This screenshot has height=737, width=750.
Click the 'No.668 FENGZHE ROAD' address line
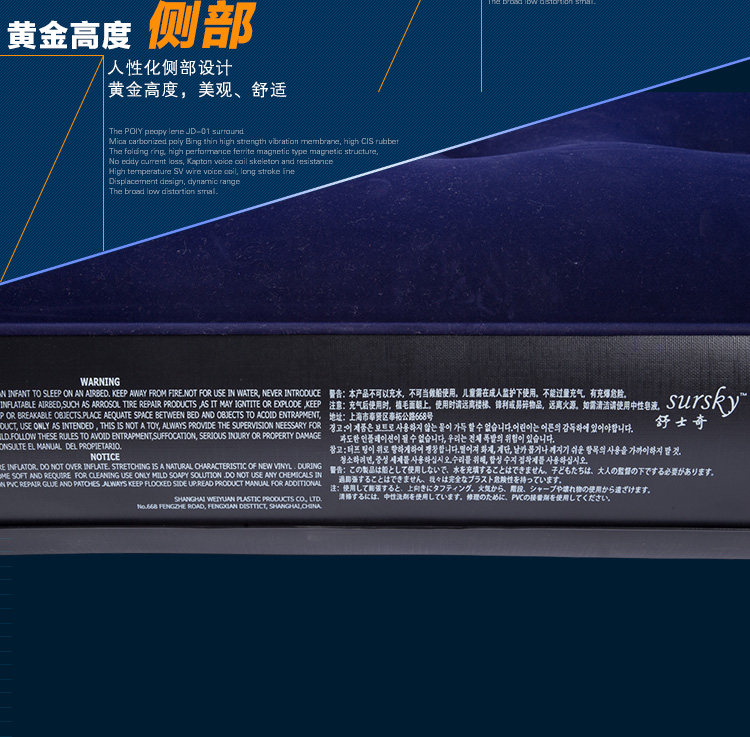point(229,506)
